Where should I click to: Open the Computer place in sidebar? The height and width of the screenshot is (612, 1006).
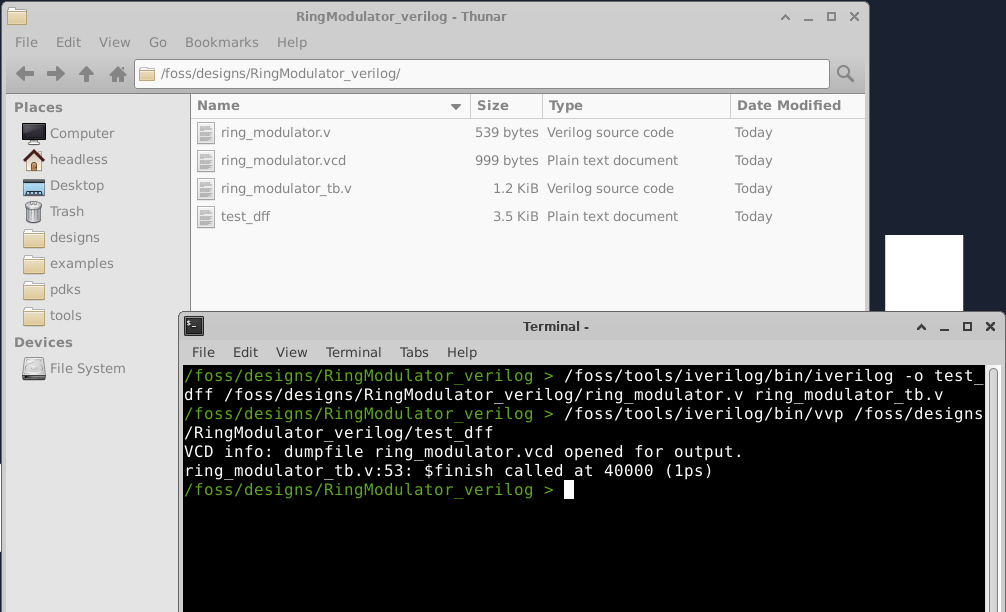pos(81,133)
